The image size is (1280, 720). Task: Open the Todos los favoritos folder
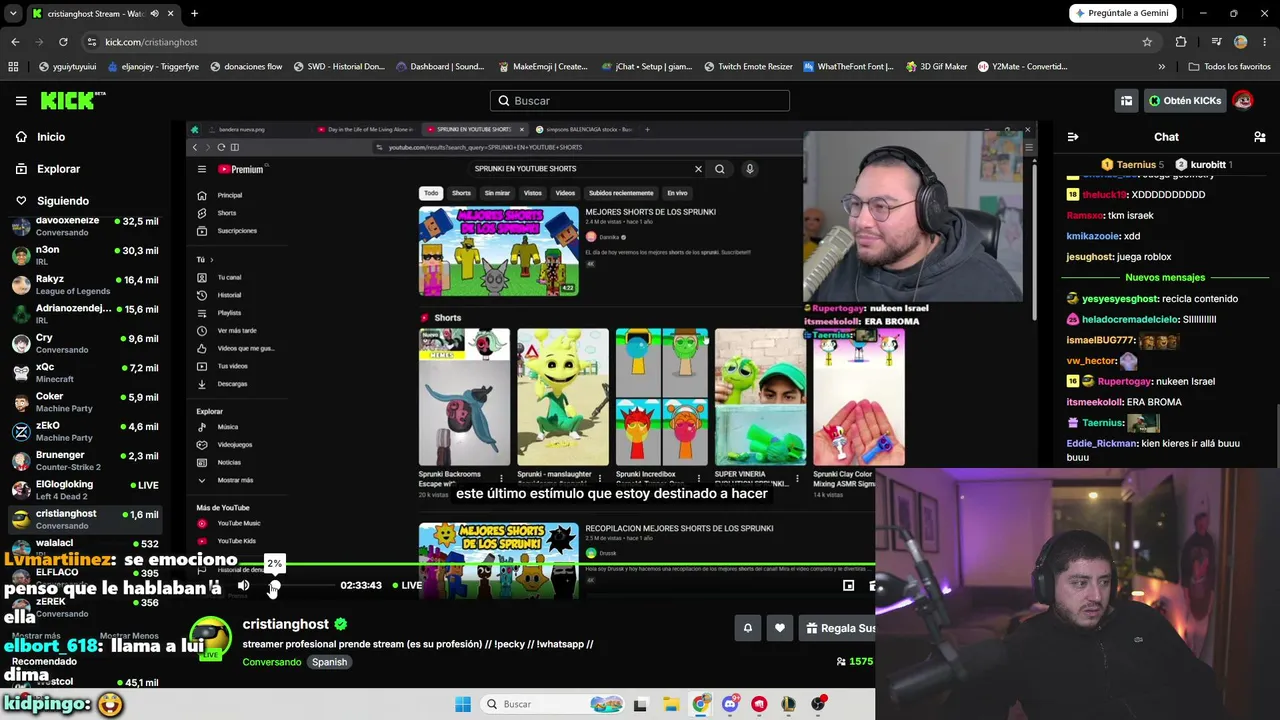pyautogui.click(x=1229, y=67)
